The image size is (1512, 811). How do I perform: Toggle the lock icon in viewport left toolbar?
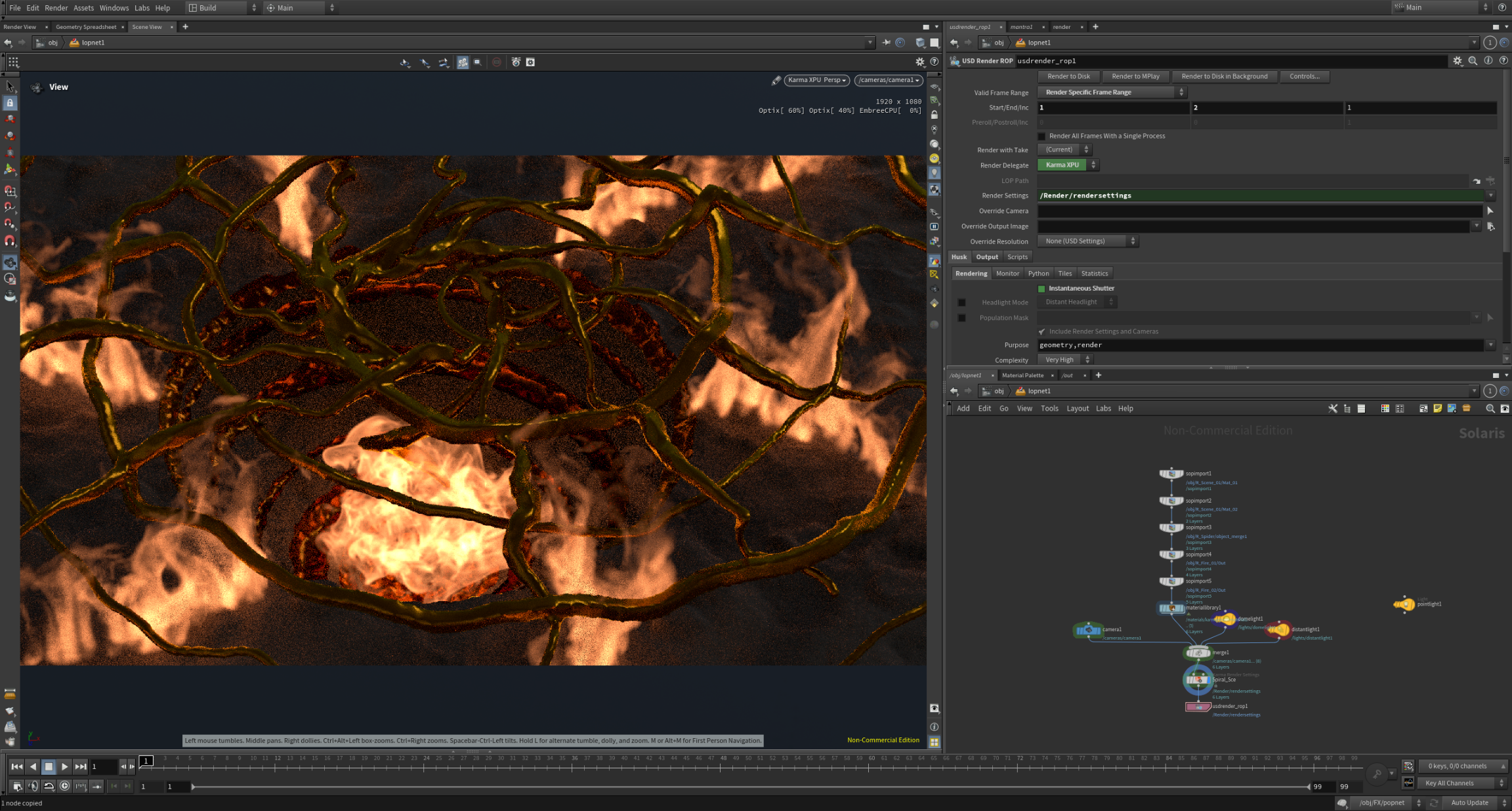click(10, 103)
